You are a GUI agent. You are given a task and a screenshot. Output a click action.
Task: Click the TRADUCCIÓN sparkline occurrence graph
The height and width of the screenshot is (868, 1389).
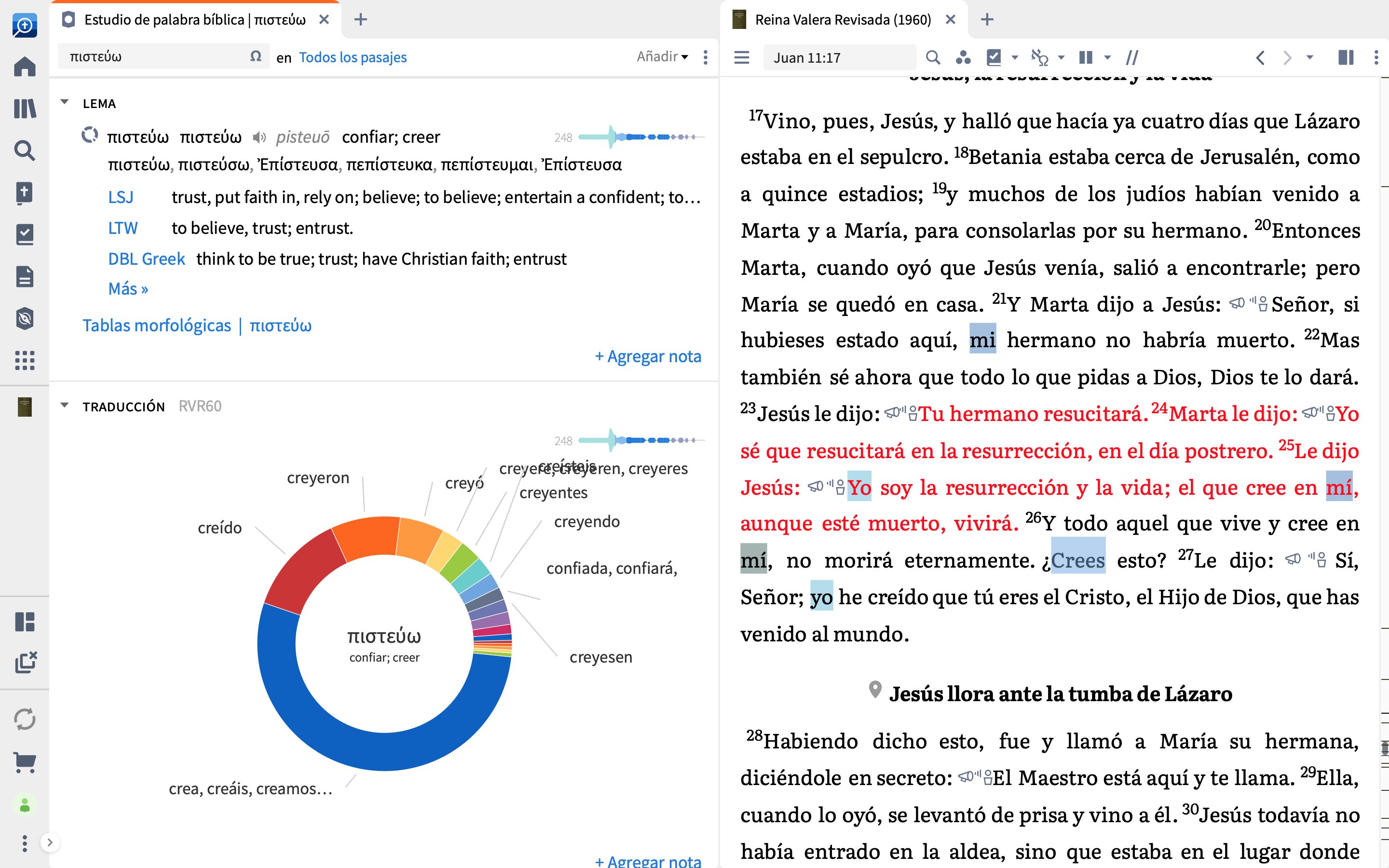[641, 440]
